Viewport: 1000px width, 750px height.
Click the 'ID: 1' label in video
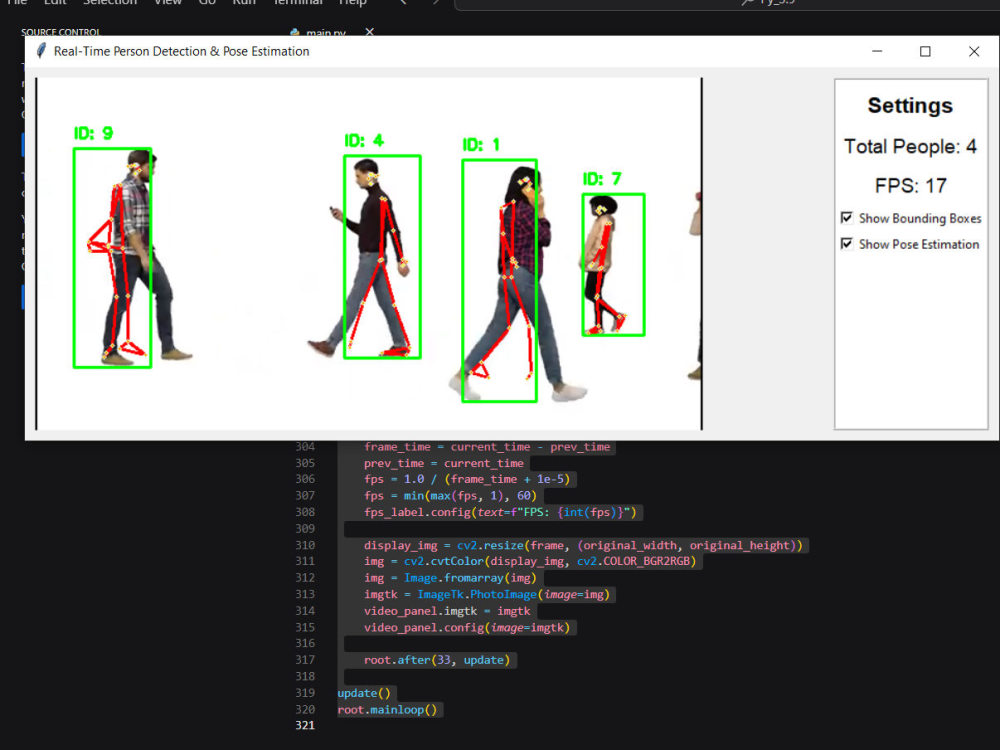pos(482,145)
